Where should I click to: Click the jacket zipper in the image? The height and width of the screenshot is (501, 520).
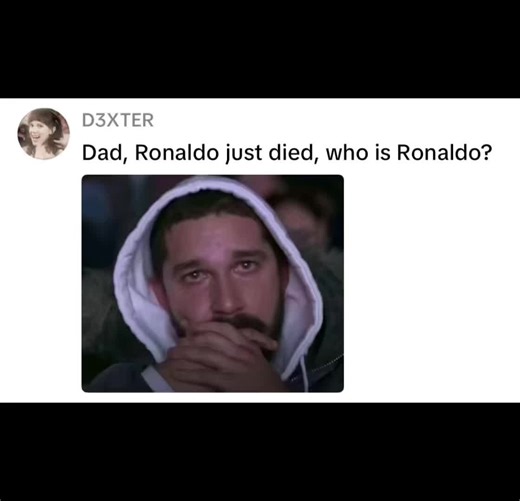point(325,365)
